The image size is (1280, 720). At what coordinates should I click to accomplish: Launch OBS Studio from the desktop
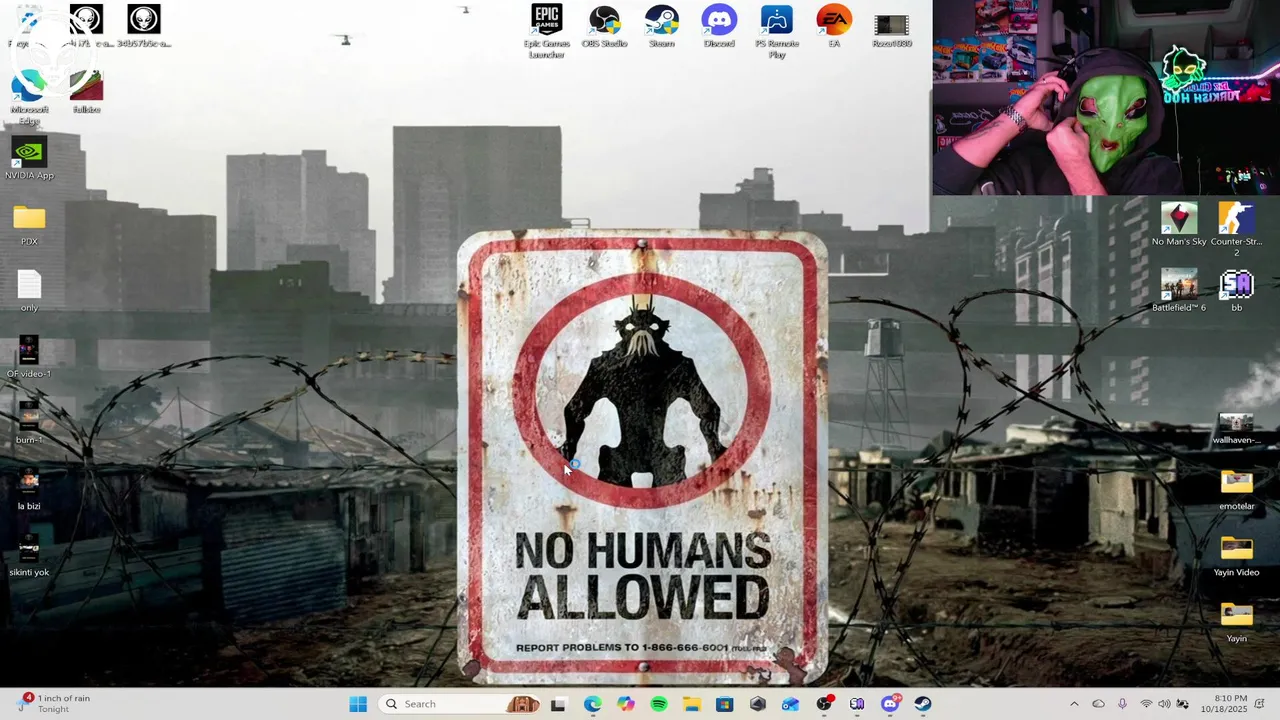(604, 27)
